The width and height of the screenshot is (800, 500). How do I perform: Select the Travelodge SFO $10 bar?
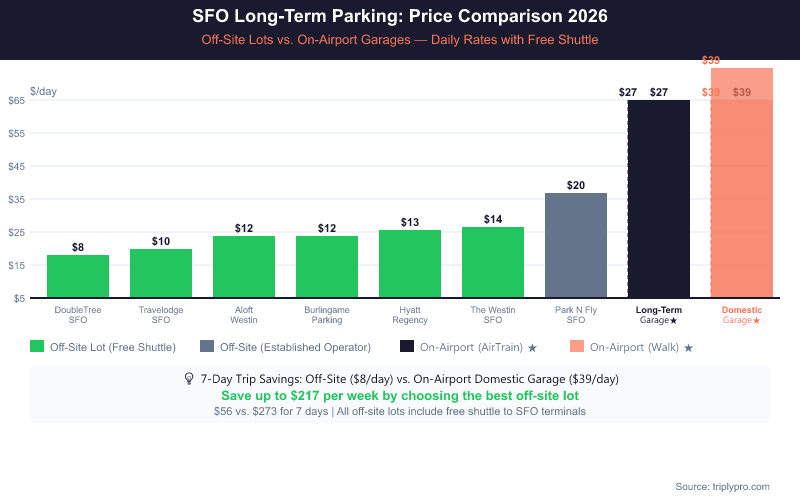tap(161, 273)
